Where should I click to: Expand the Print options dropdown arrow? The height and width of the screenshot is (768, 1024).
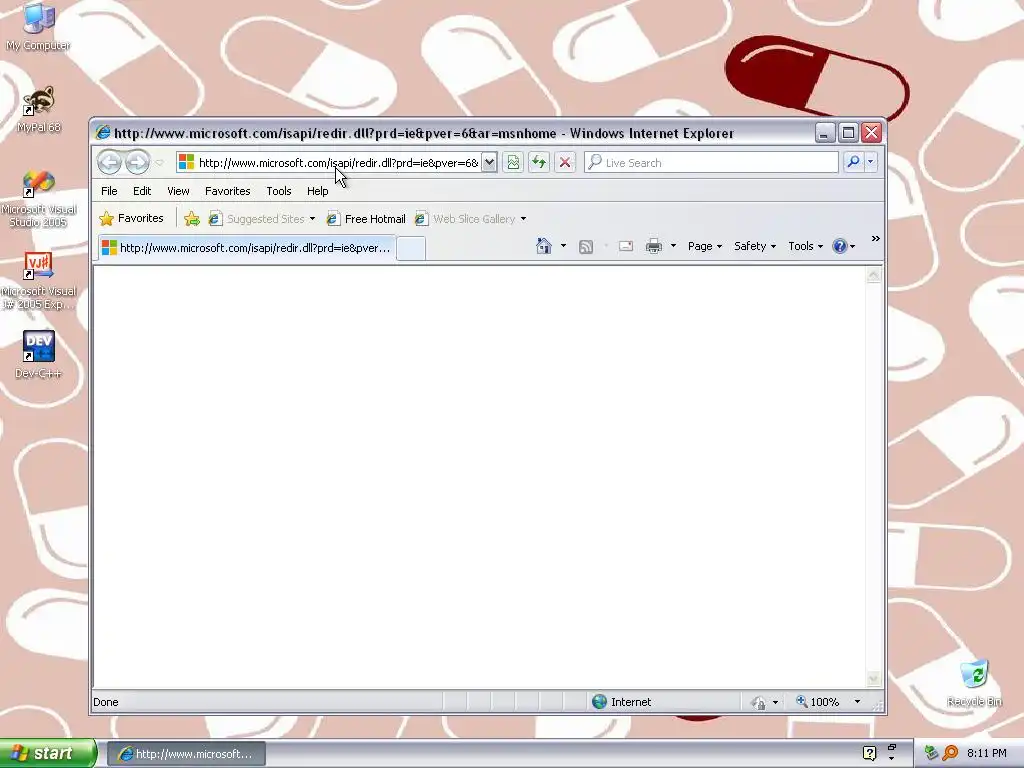[x=673, y=246]
